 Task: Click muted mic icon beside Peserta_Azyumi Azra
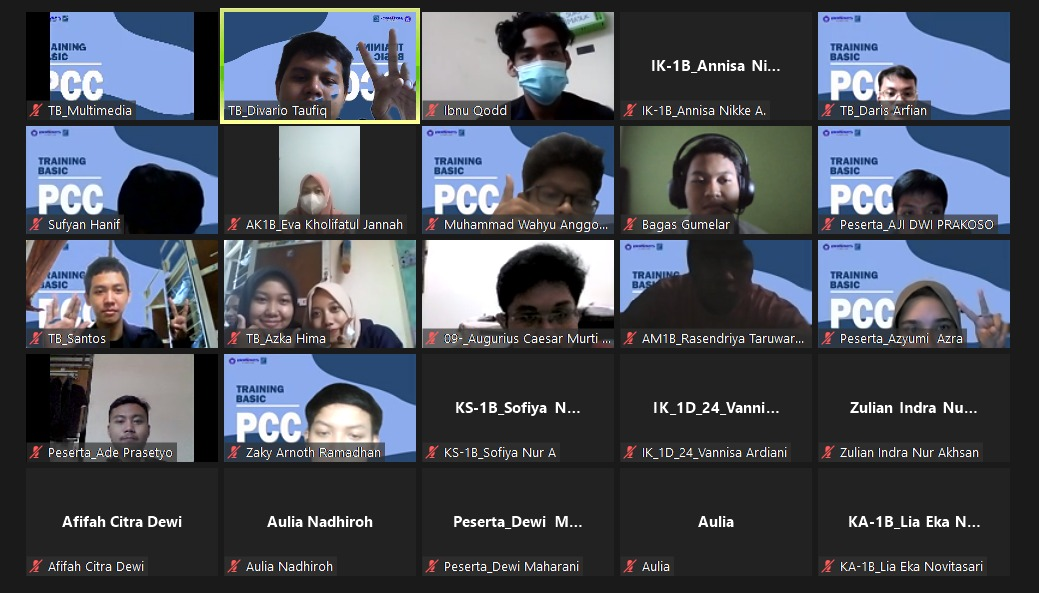coord(828,339)
